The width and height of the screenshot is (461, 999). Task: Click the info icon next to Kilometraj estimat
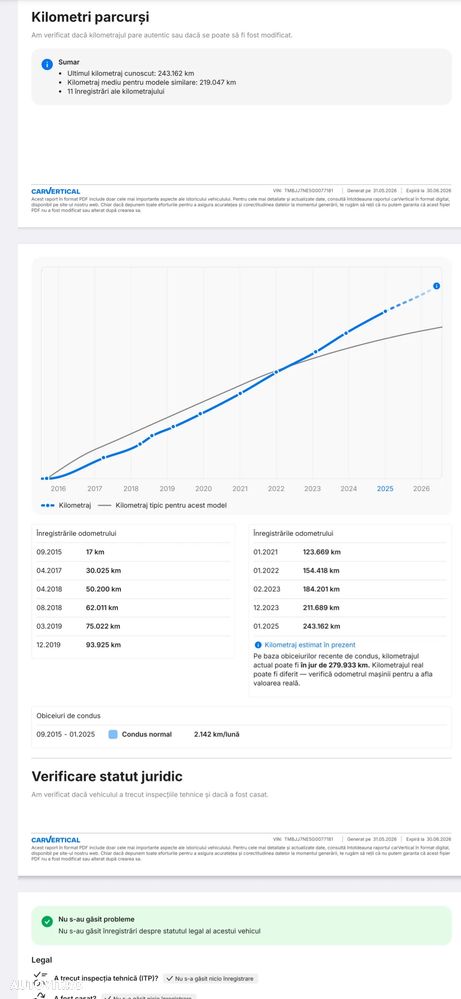click(x=257, y=645)
